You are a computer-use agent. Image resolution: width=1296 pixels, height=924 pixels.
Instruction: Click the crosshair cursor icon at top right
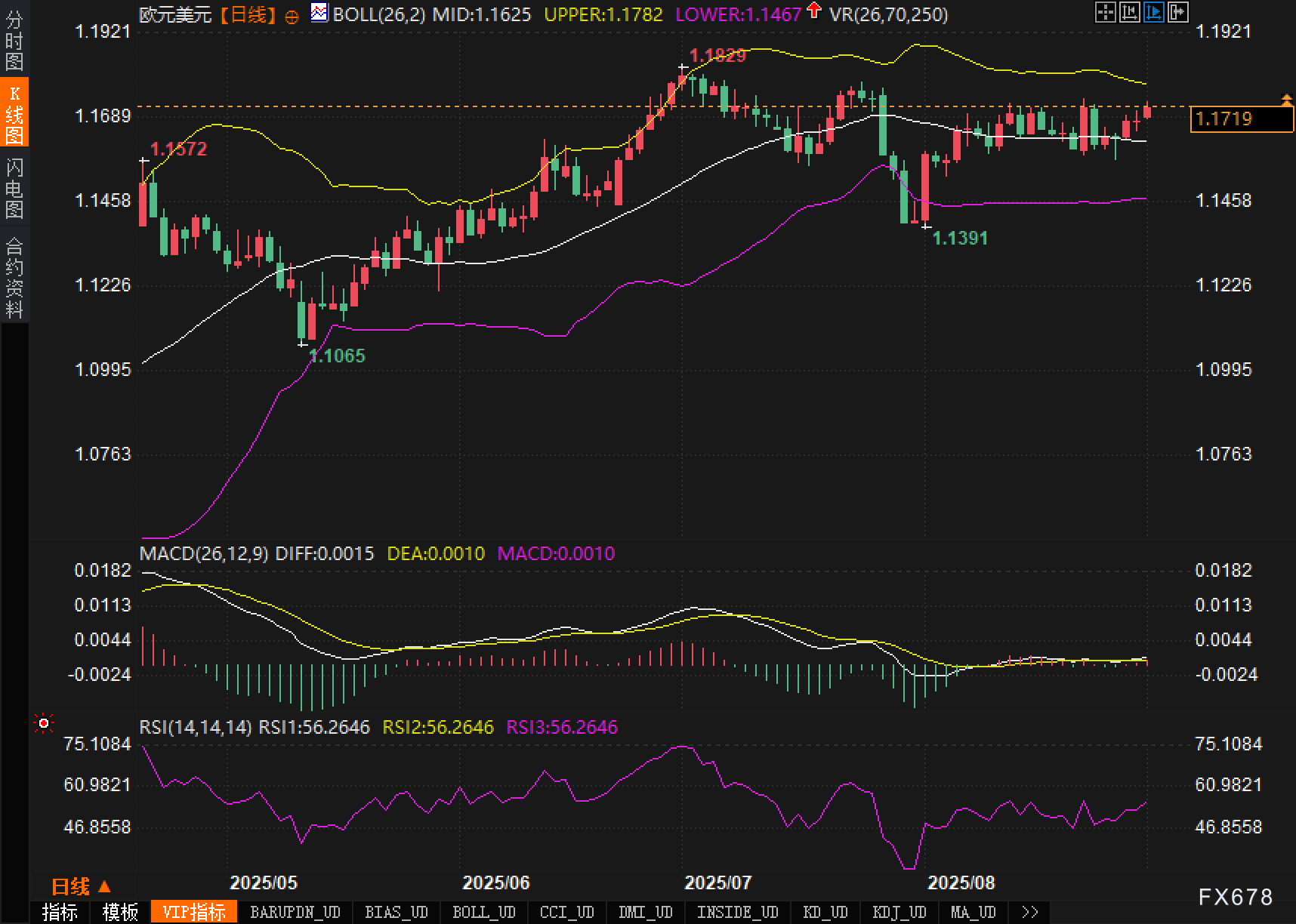click(1105, 12)
